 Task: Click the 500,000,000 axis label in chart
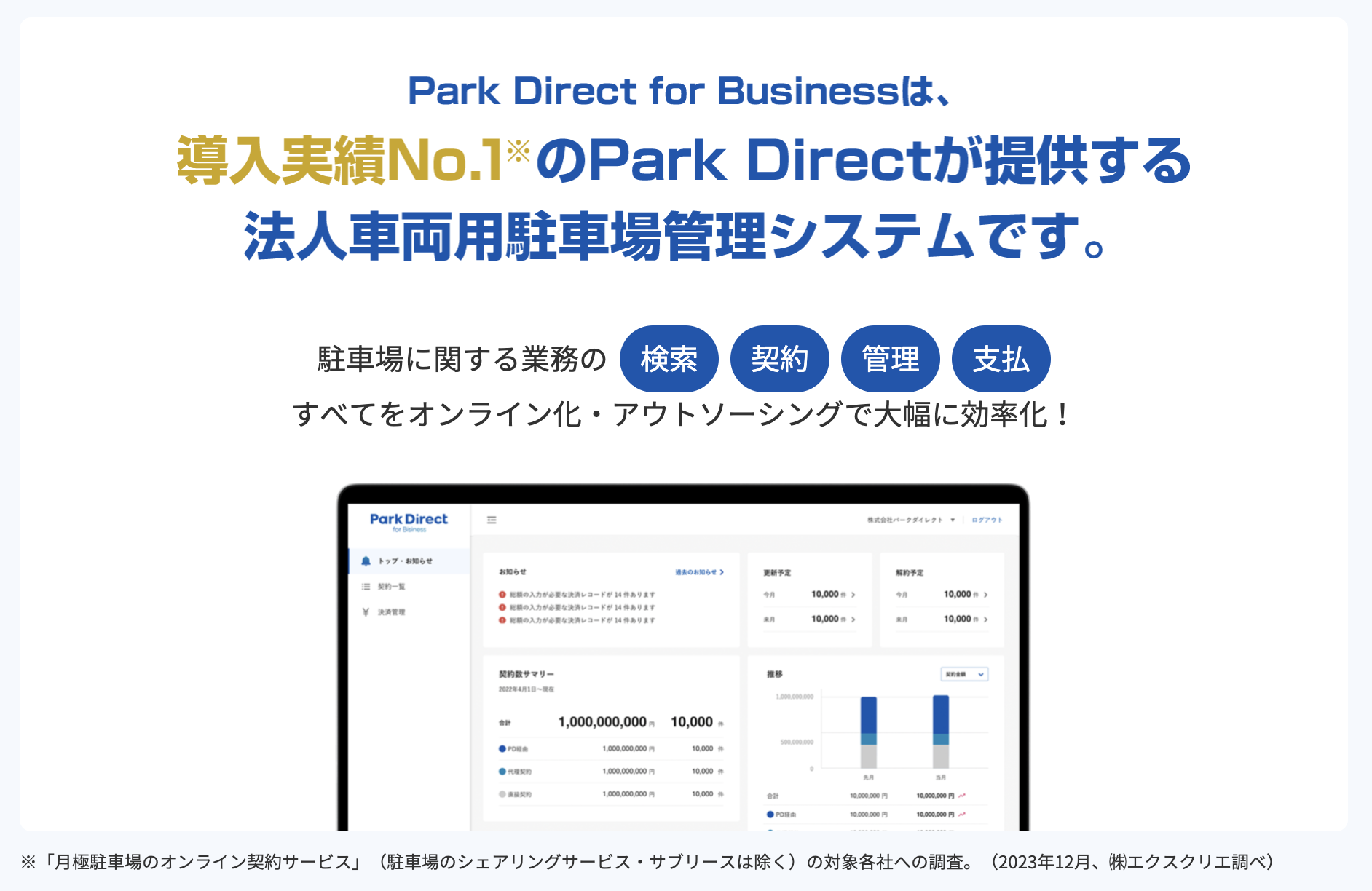pyautogui.click(x=797, y=742)
